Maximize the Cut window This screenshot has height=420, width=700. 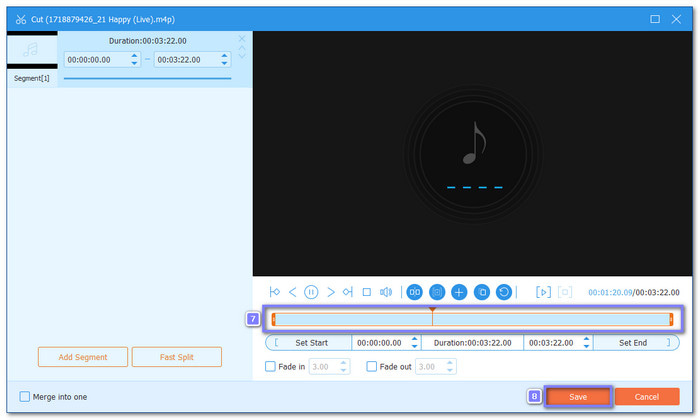655,19
